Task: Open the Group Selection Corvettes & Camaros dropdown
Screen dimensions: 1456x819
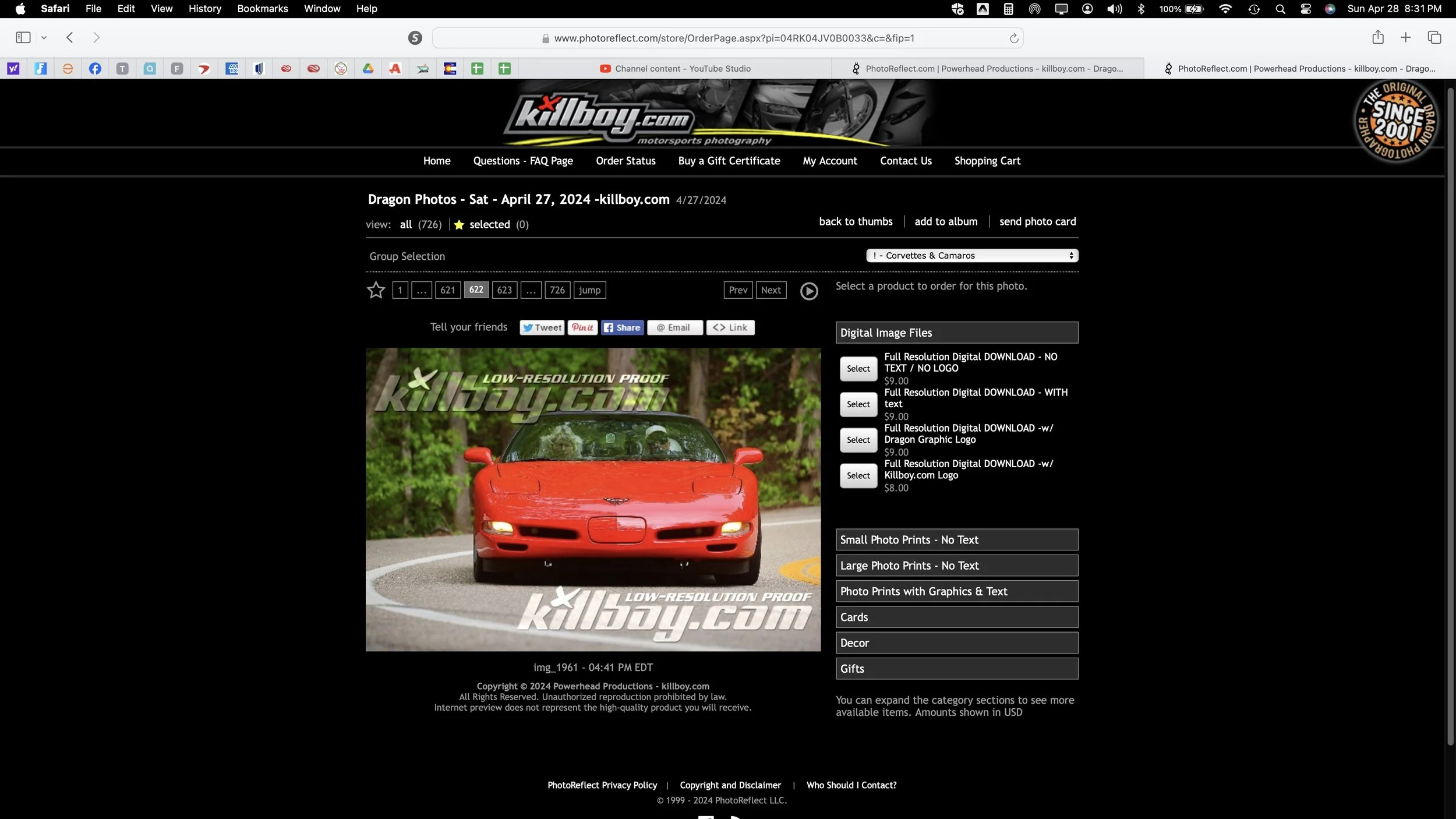Action: 971,256
